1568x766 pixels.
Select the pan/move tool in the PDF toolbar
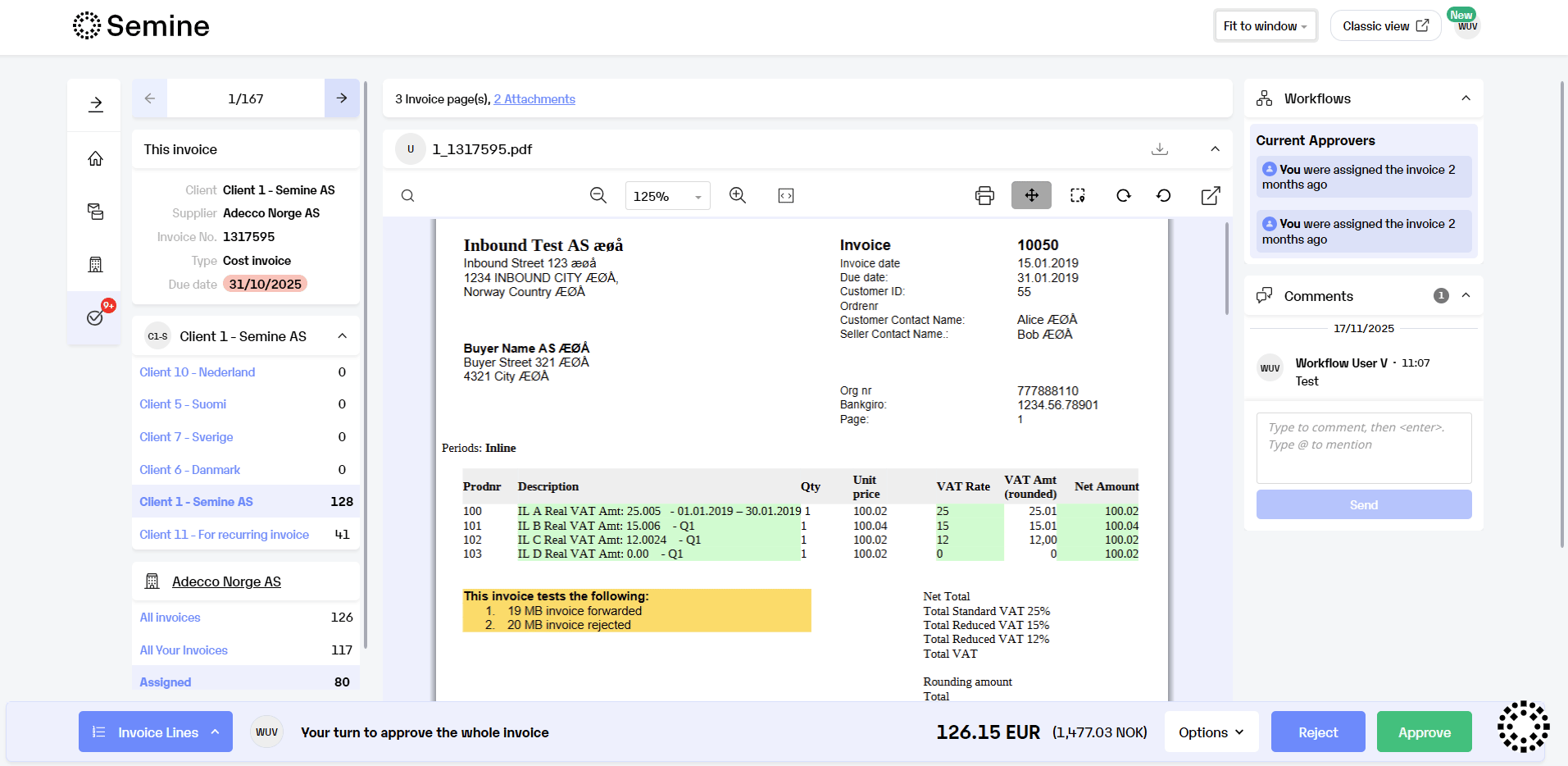coord(1030,195)
